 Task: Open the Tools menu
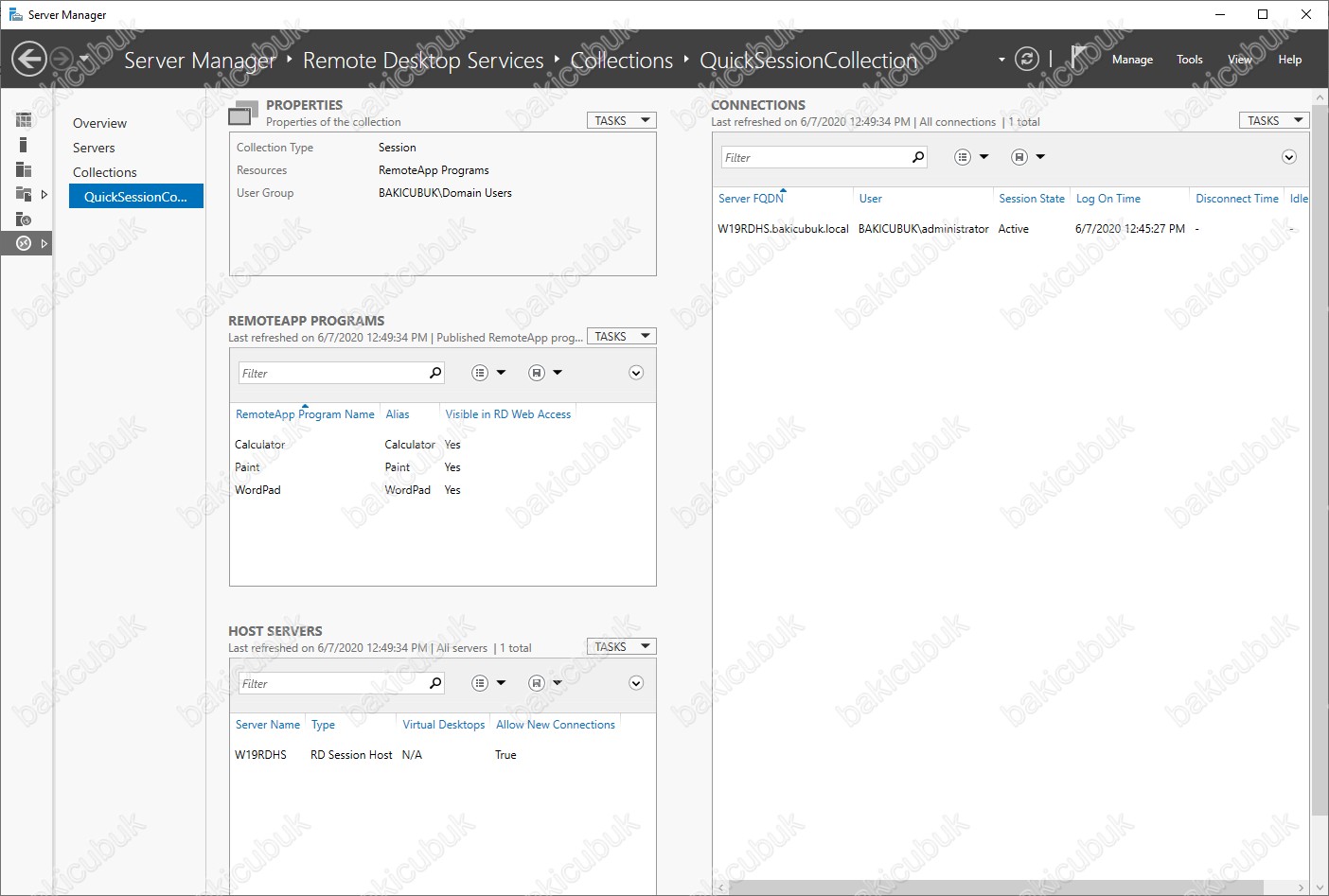click(1190, 60)
